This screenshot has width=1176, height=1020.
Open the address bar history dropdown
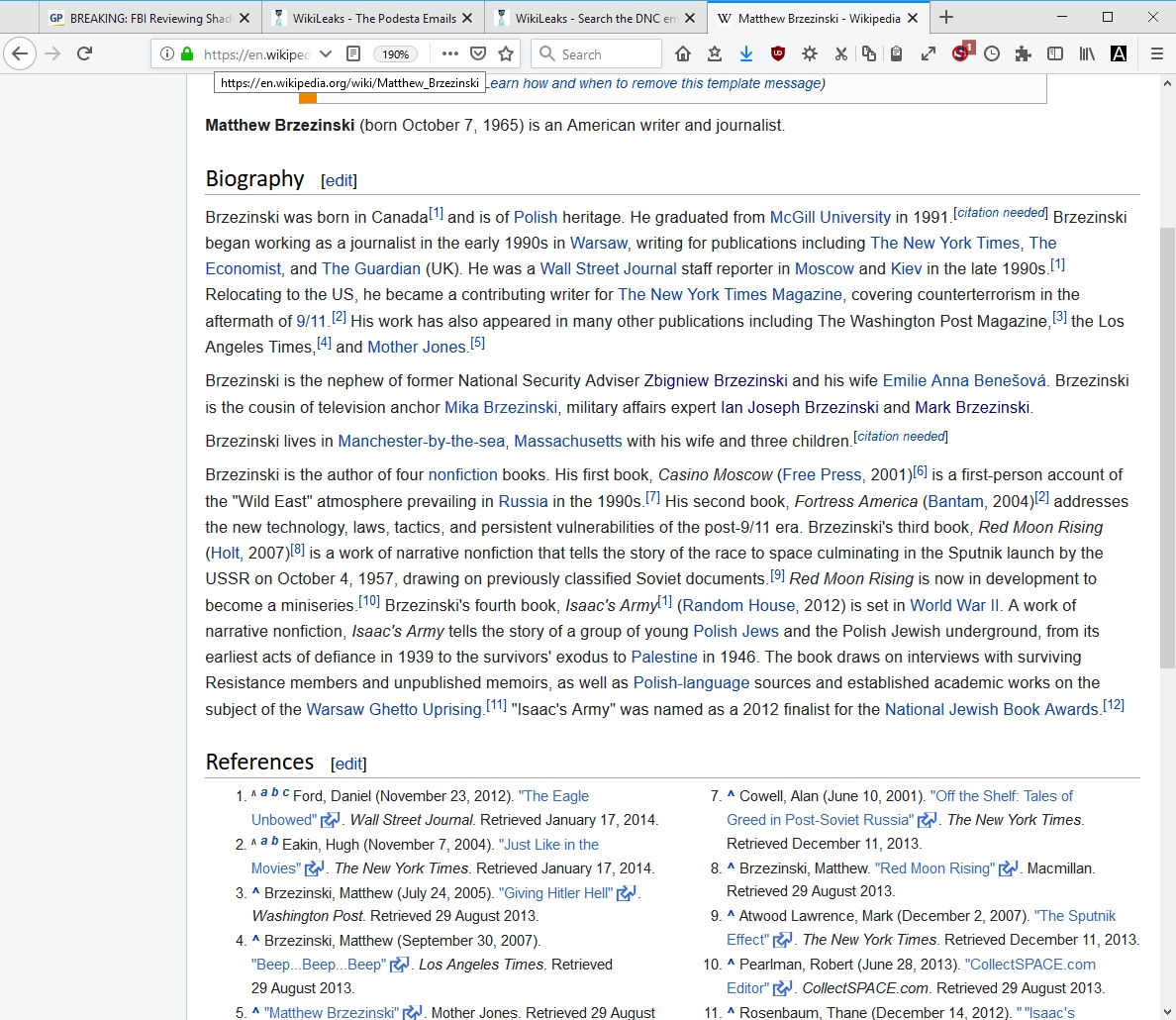325,53
